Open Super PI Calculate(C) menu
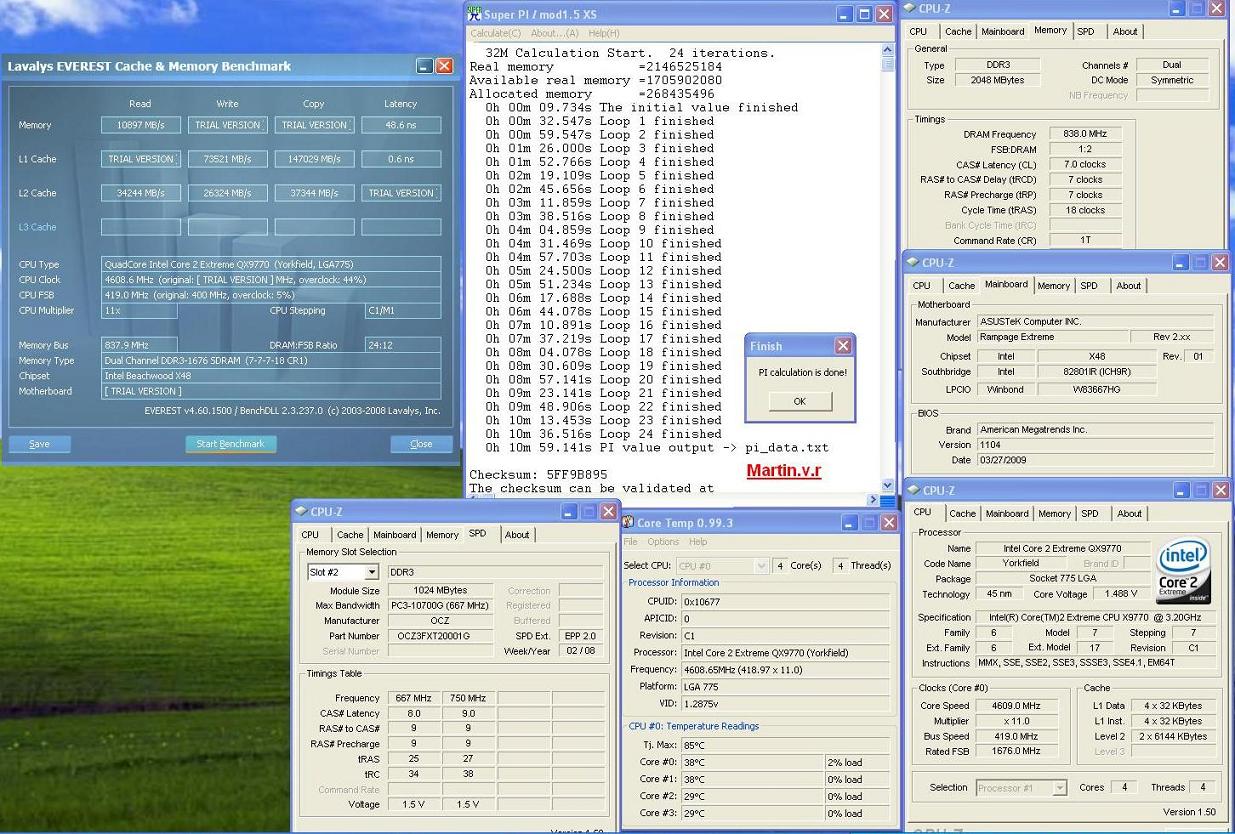 (x=496, y=33)
